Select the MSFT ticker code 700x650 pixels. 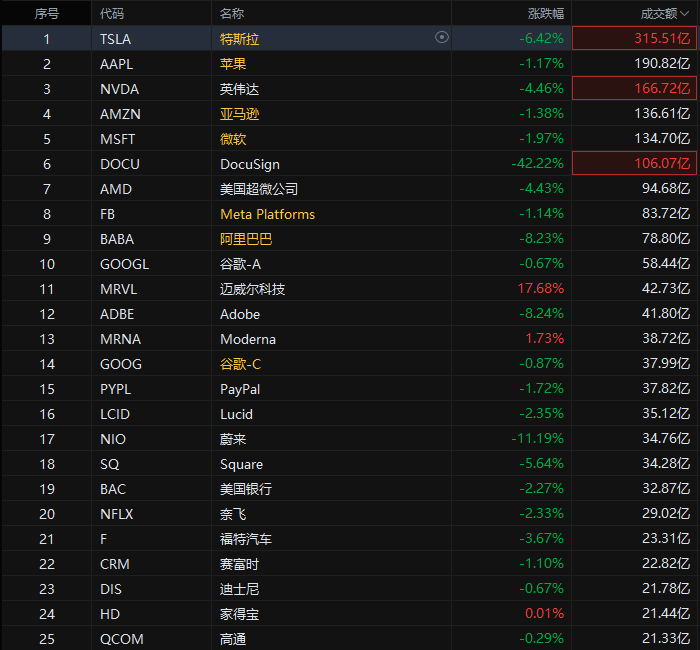coord(117,139)
